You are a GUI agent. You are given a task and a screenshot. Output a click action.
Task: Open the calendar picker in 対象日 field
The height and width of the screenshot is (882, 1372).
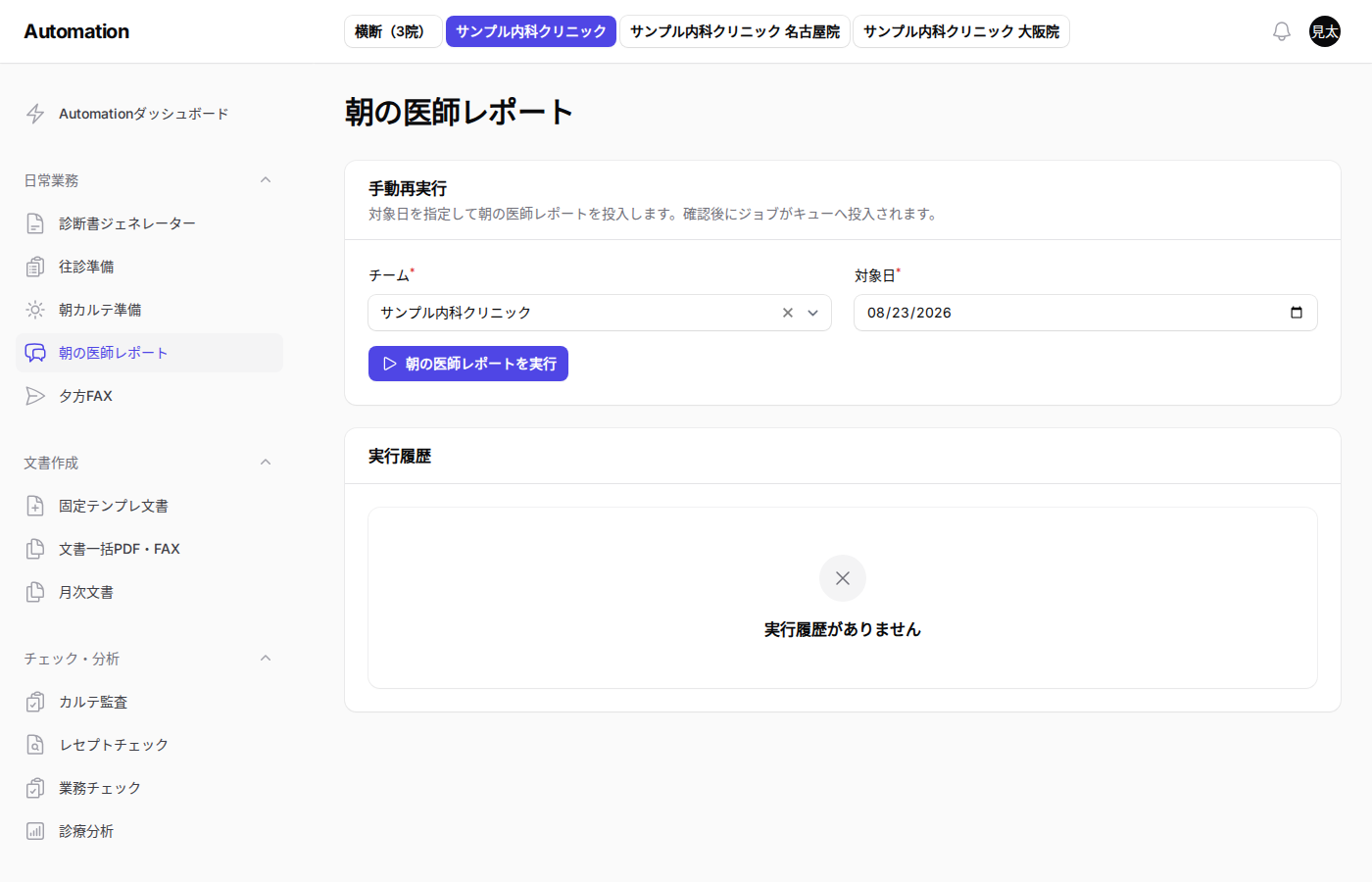click(x=1297, y=313)
